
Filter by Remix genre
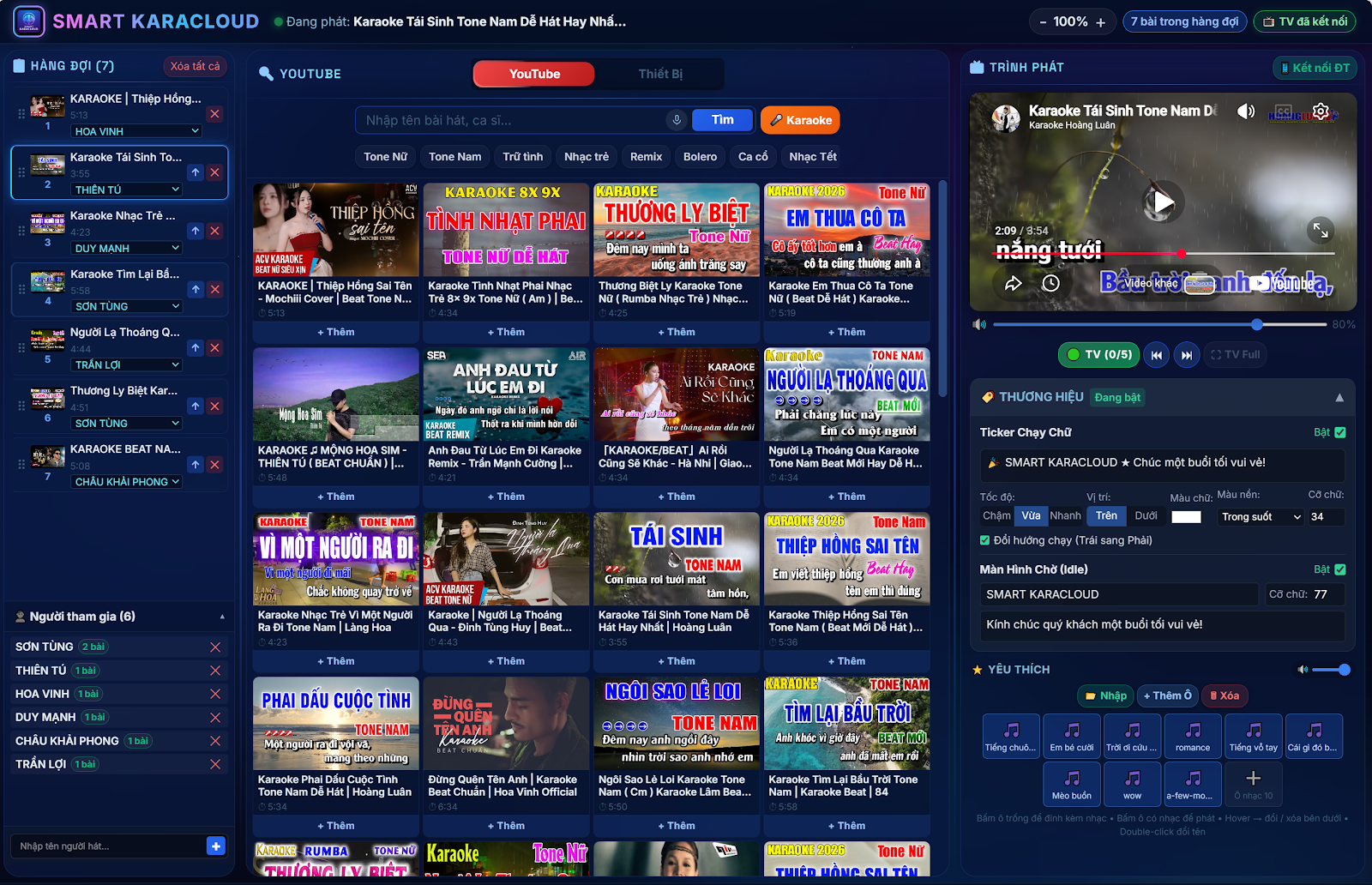(646, 157)
